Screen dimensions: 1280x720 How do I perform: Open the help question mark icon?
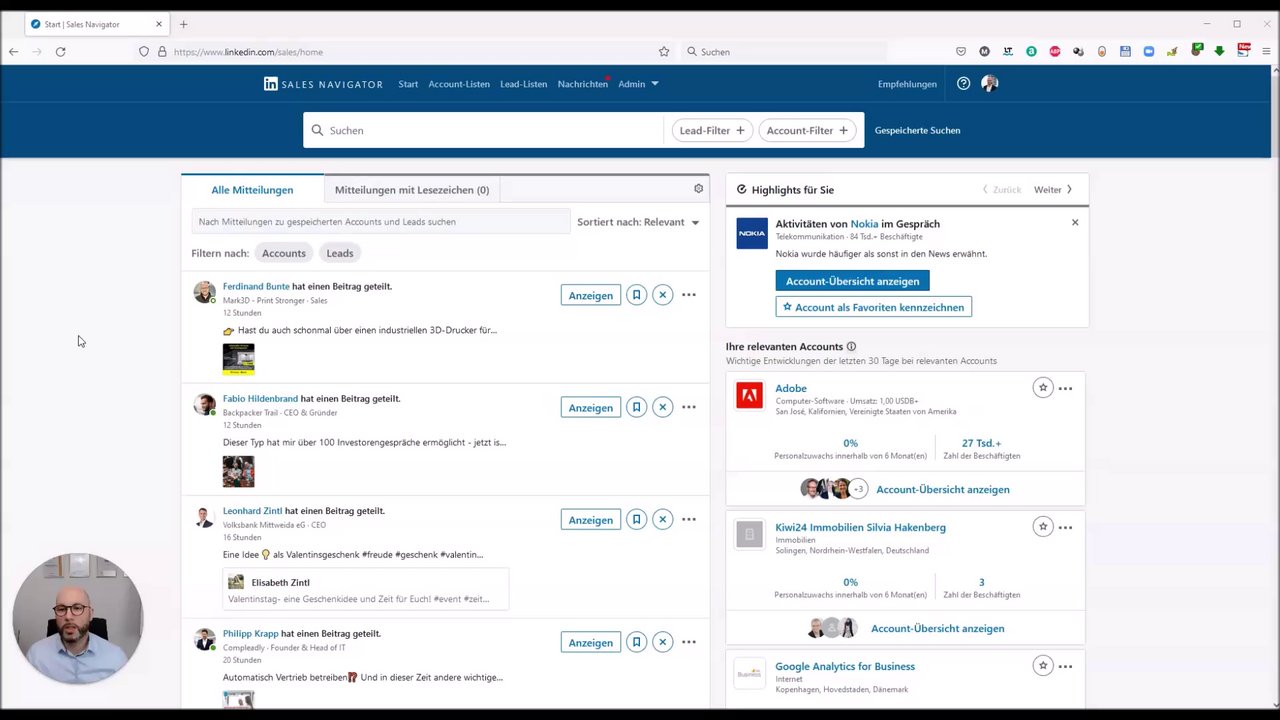coord(963,84)
